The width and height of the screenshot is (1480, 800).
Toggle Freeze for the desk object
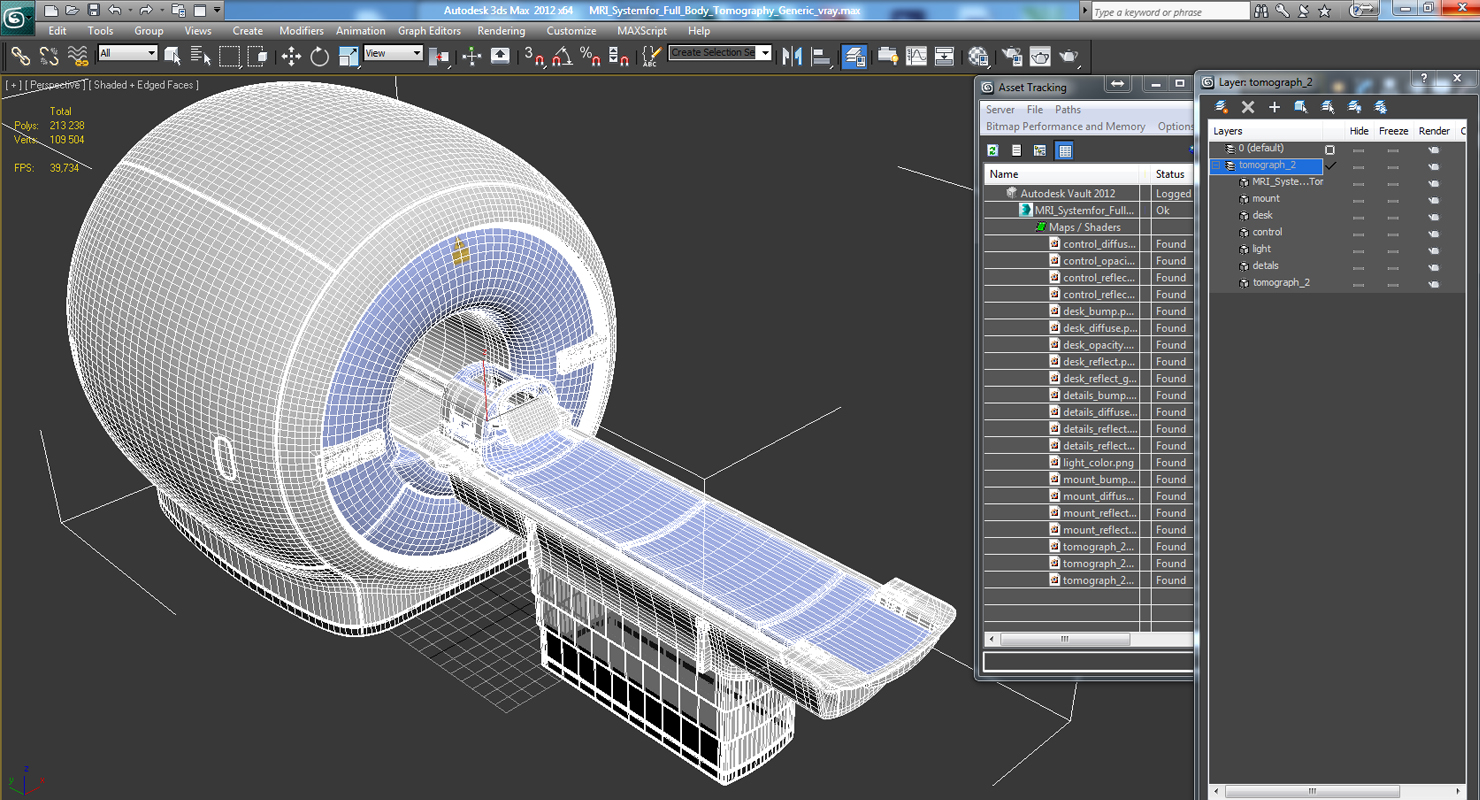coord(1393,216)
